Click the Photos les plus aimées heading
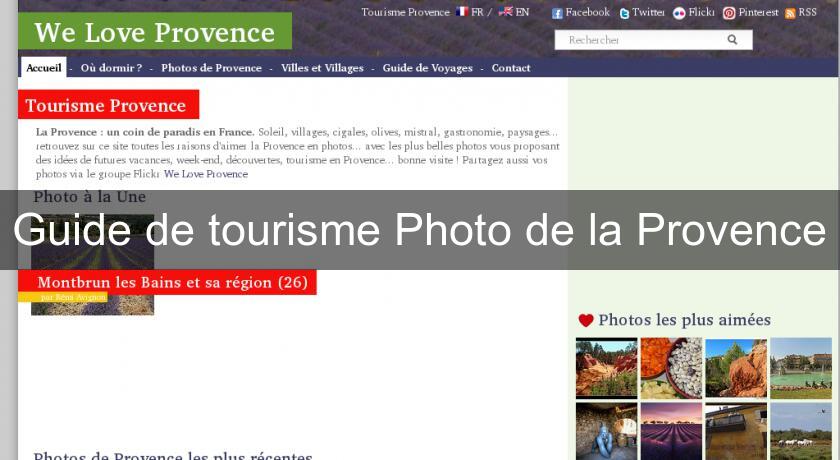The image size is (840, 460). (x=685, y=320)
